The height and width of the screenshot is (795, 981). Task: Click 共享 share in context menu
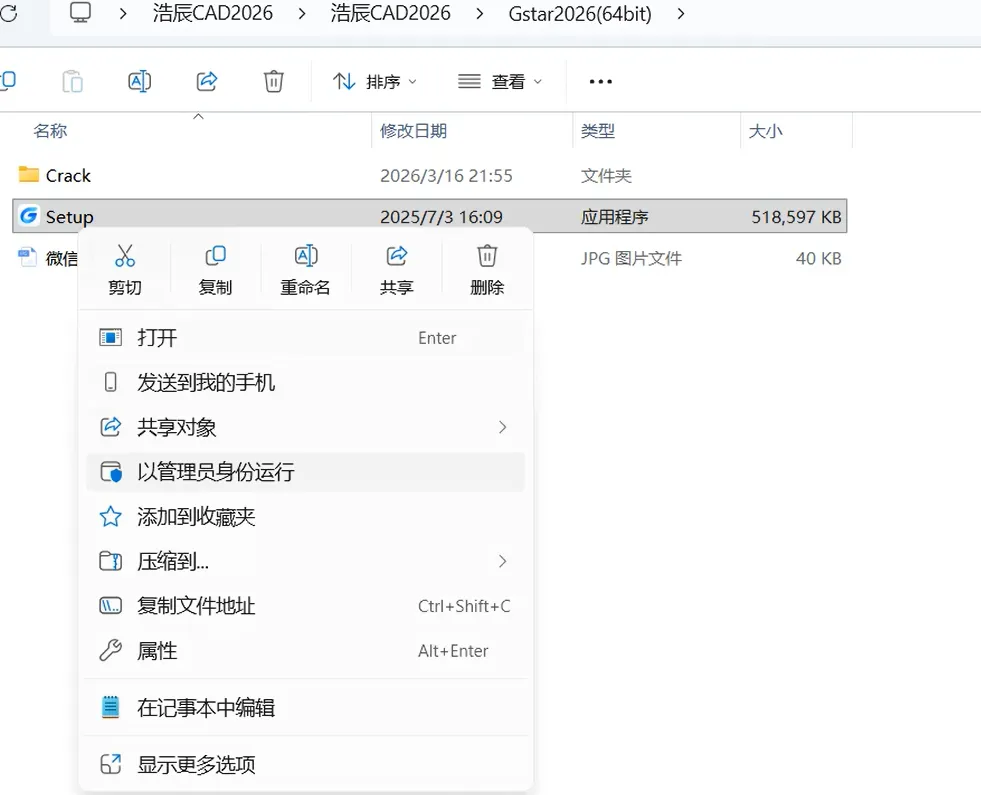(397, 270)
